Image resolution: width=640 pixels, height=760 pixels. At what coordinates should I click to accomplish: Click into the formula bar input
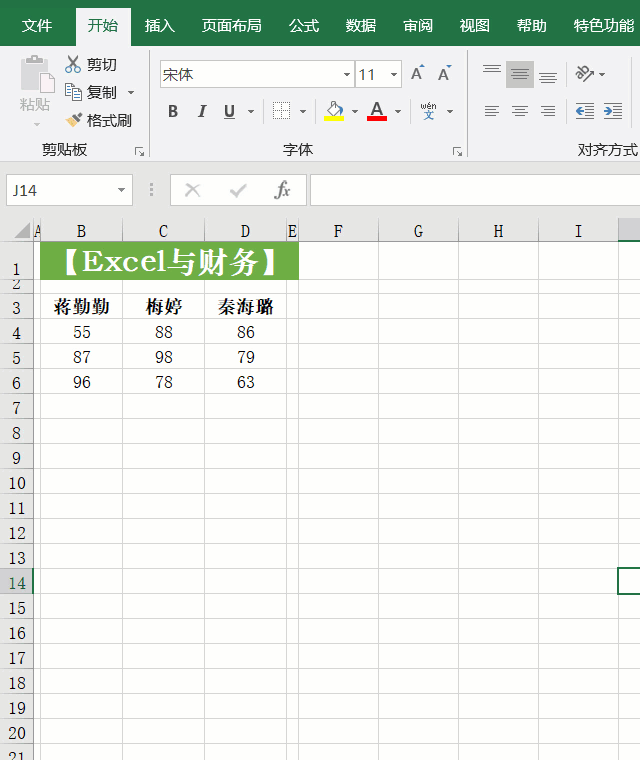tap(475, 190)
